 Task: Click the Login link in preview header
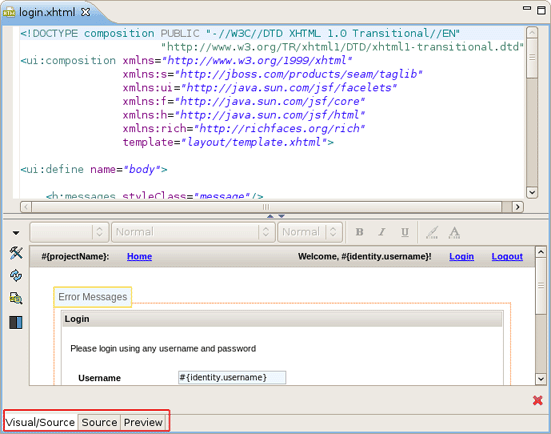pos(461,256)
